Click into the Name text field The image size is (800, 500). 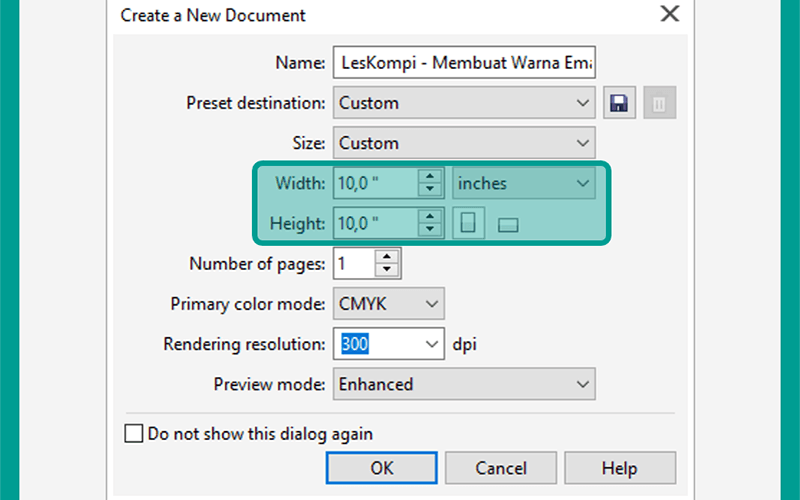[x=464, y=62]
